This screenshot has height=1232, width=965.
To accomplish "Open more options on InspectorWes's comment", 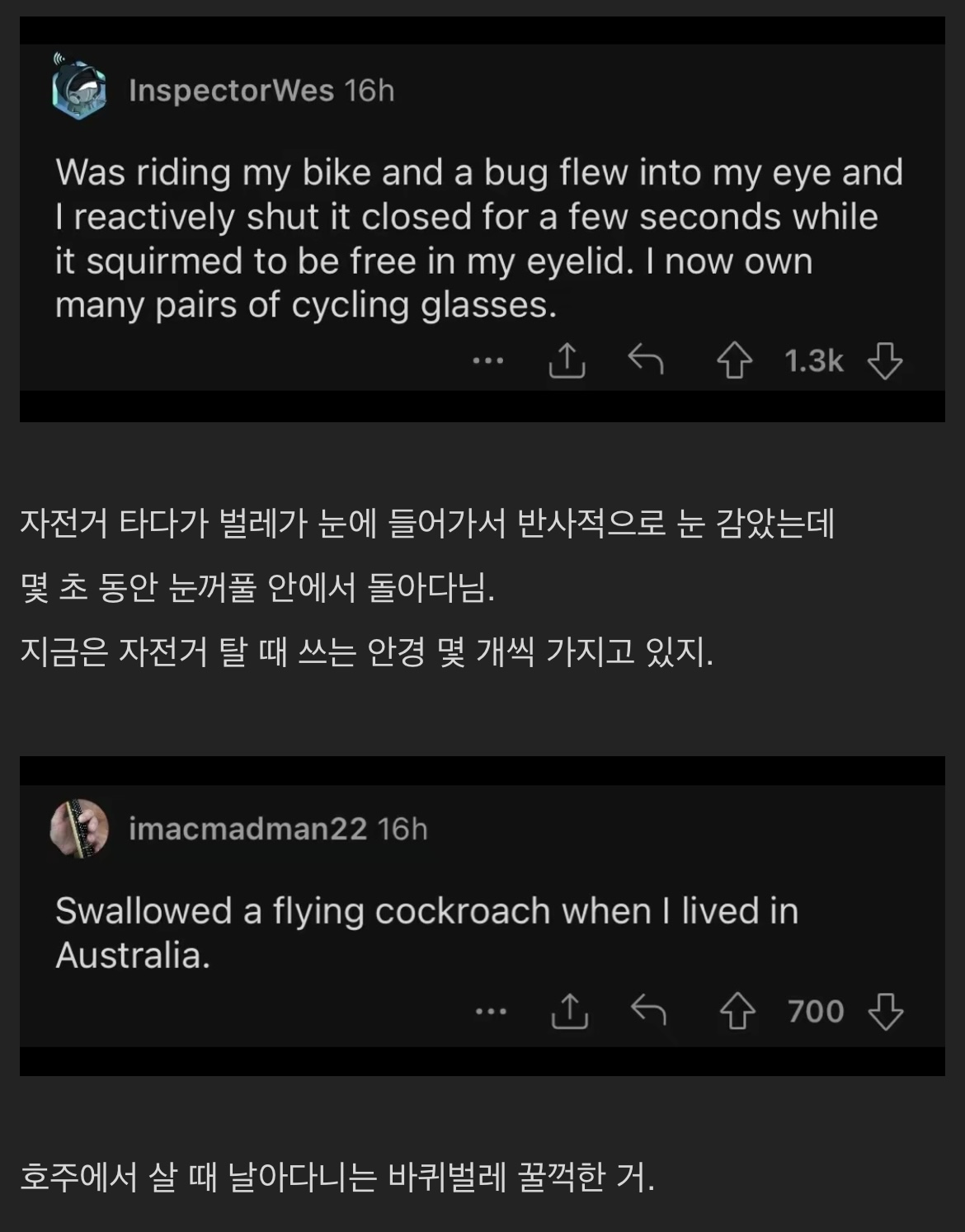I will [x=488, y=360].
